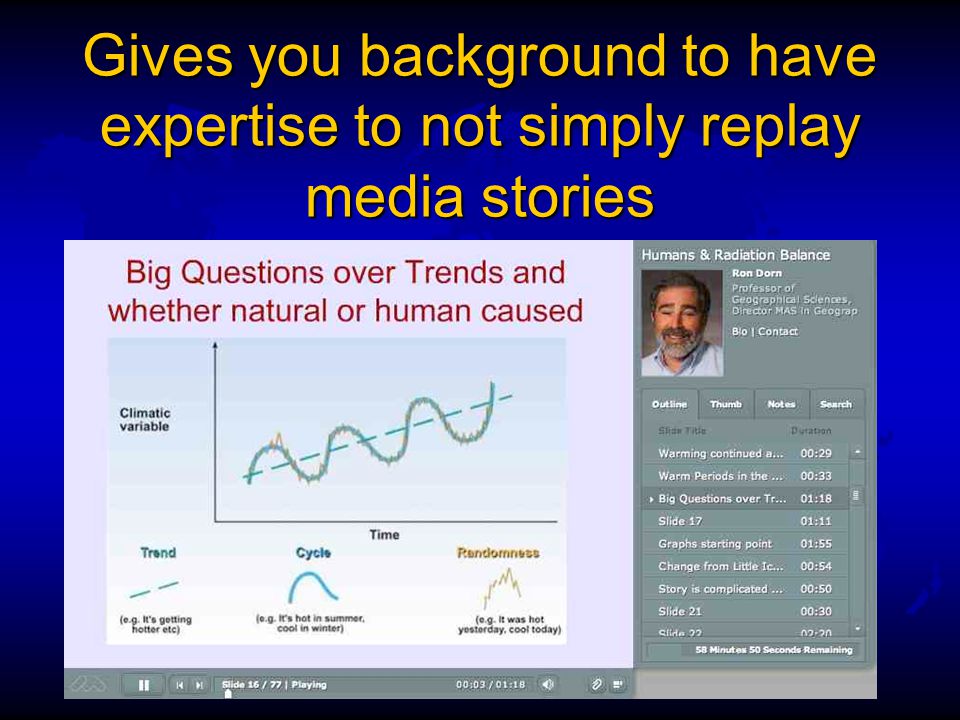This screenshot has width=960, height=720.
Task: Click the Contact link
Action: click(x=778, y=331)
